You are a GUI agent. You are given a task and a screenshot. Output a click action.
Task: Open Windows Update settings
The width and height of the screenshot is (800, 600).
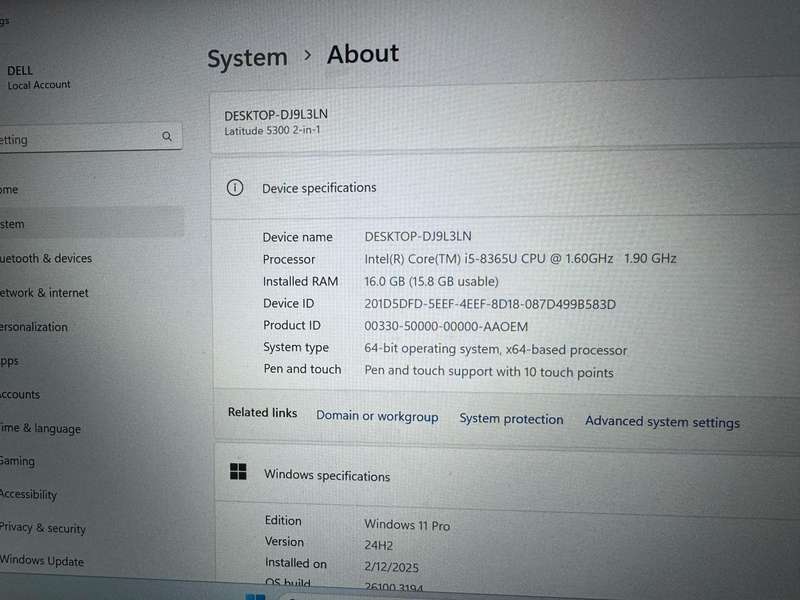(42, 560)
